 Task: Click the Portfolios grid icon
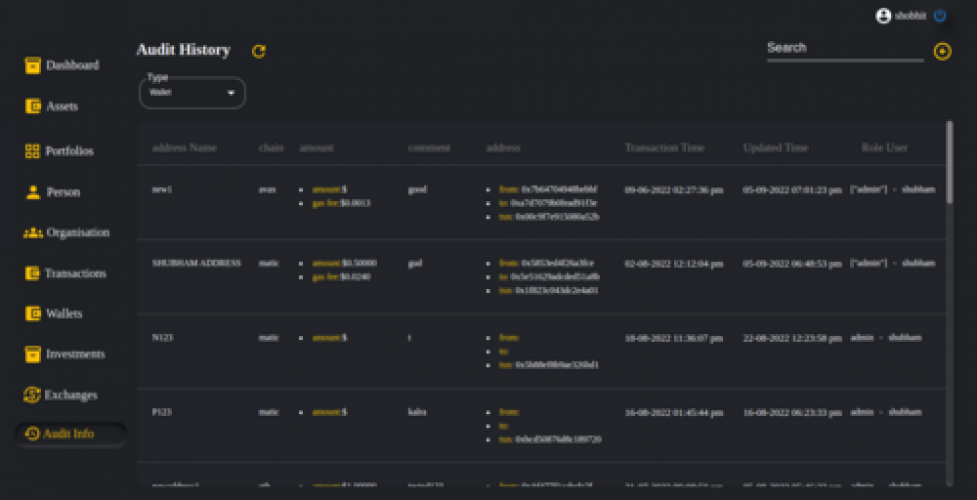[x=32, y=151]
